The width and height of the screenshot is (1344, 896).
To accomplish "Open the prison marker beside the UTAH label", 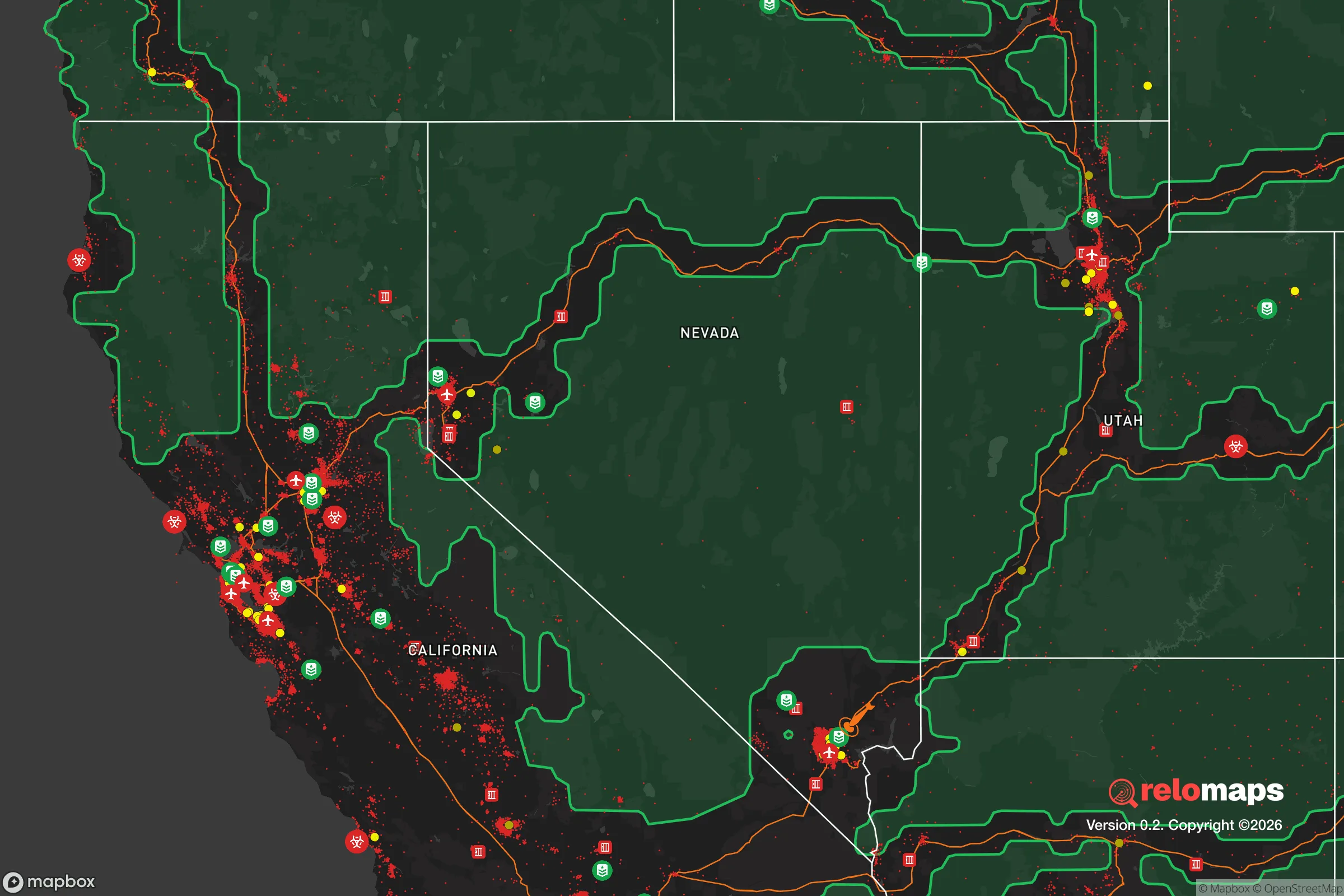I will [1105, 431].
